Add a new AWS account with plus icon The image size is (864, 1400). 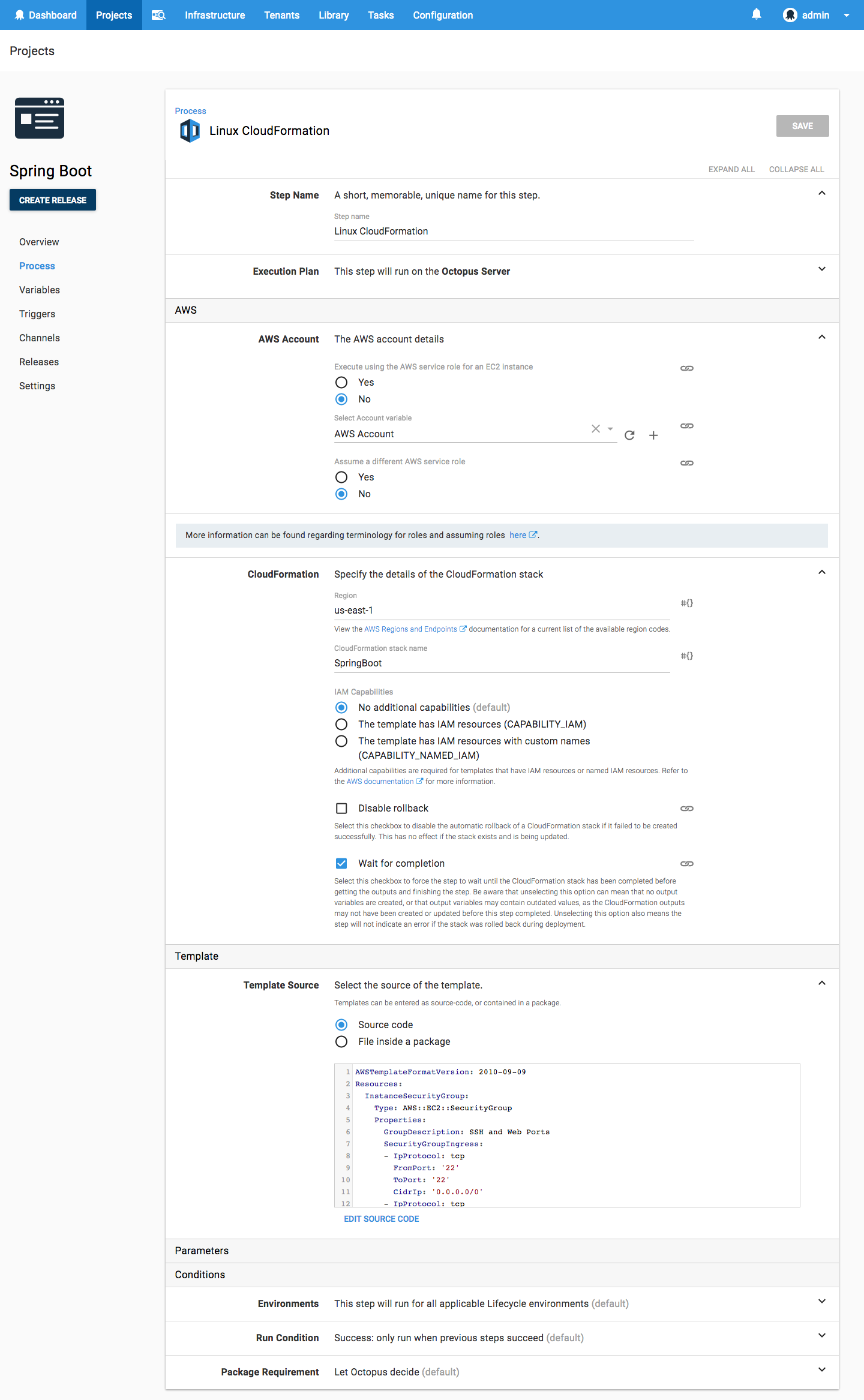click(653, 435)
